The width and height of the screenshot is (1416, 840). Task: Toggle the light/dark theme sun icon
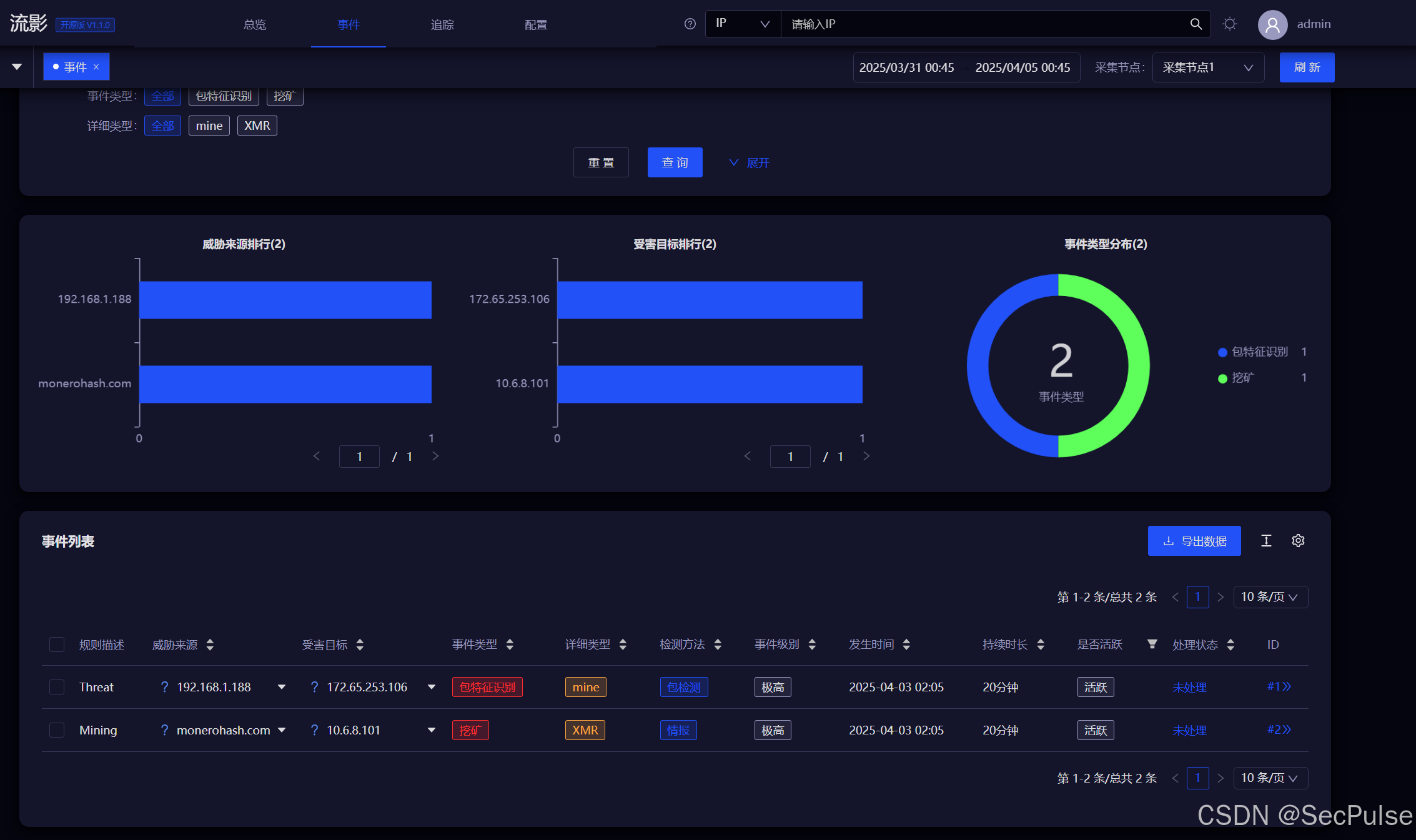[x=1230, y=24]
